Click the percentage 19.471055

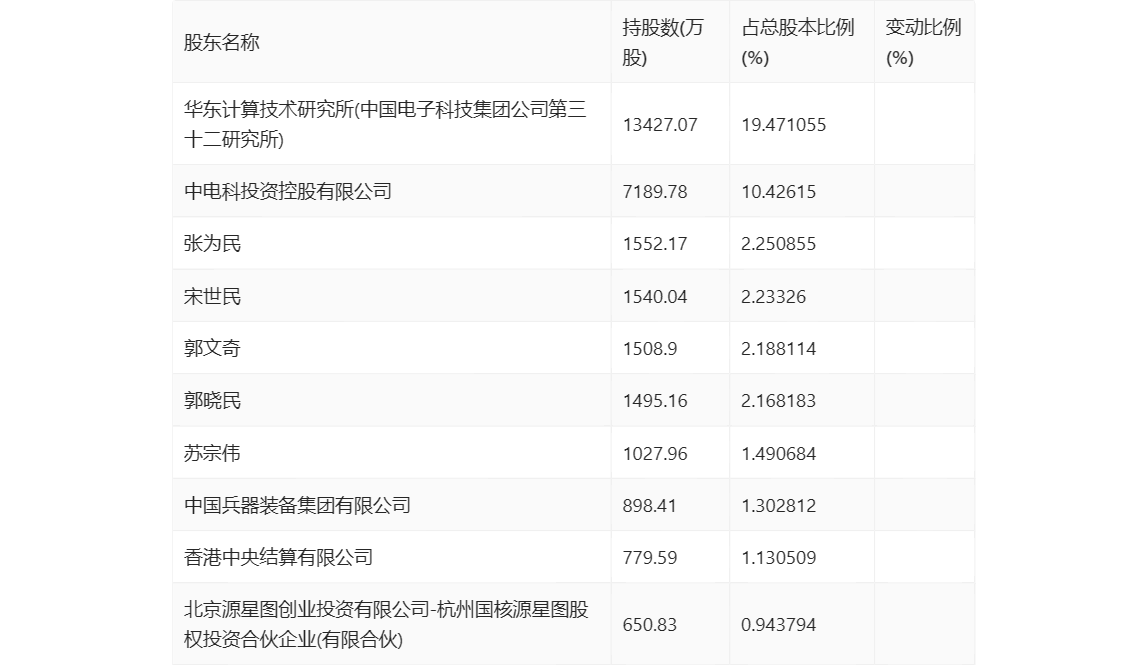coord(783,125)
